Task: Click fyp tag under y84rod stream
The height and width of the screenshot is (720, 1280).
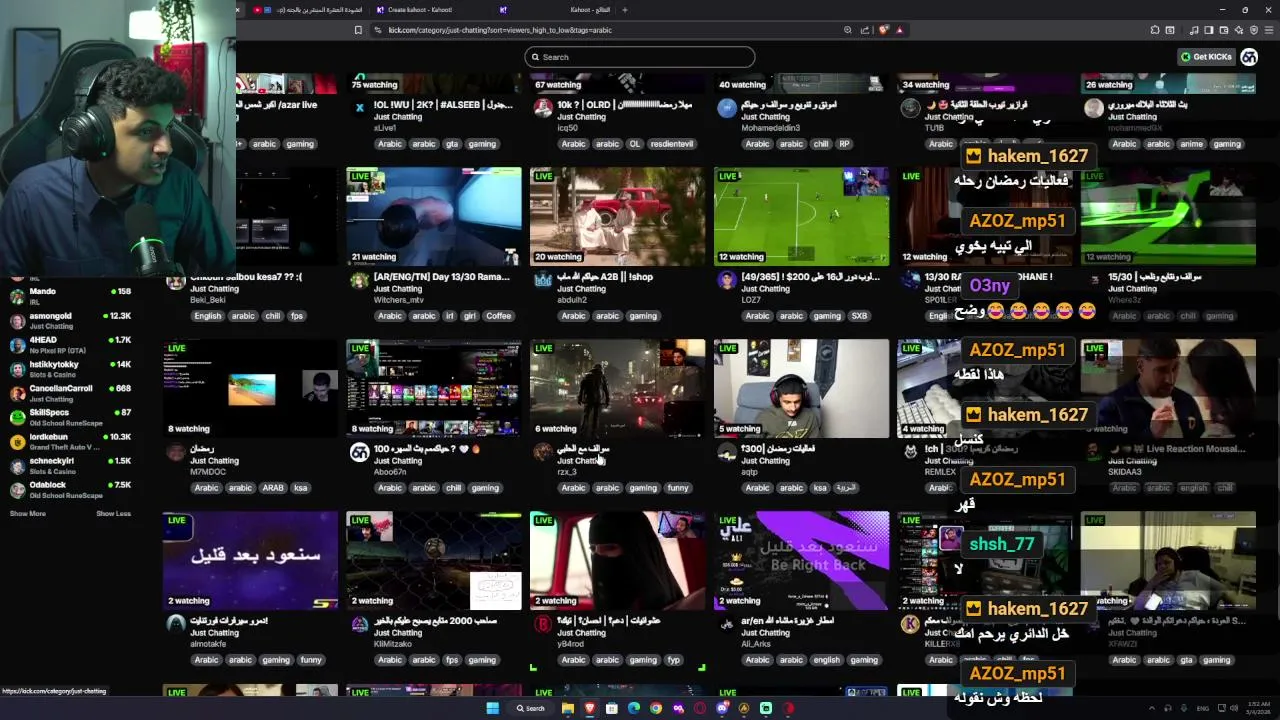Action: 673,660
